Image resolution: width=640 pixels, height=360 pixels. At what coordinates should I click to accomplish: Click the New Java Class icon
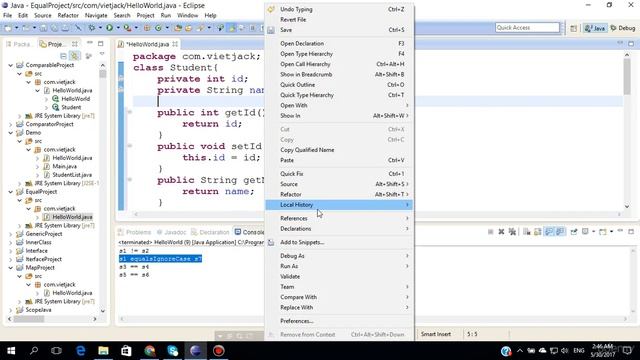[x=158, y=28]
